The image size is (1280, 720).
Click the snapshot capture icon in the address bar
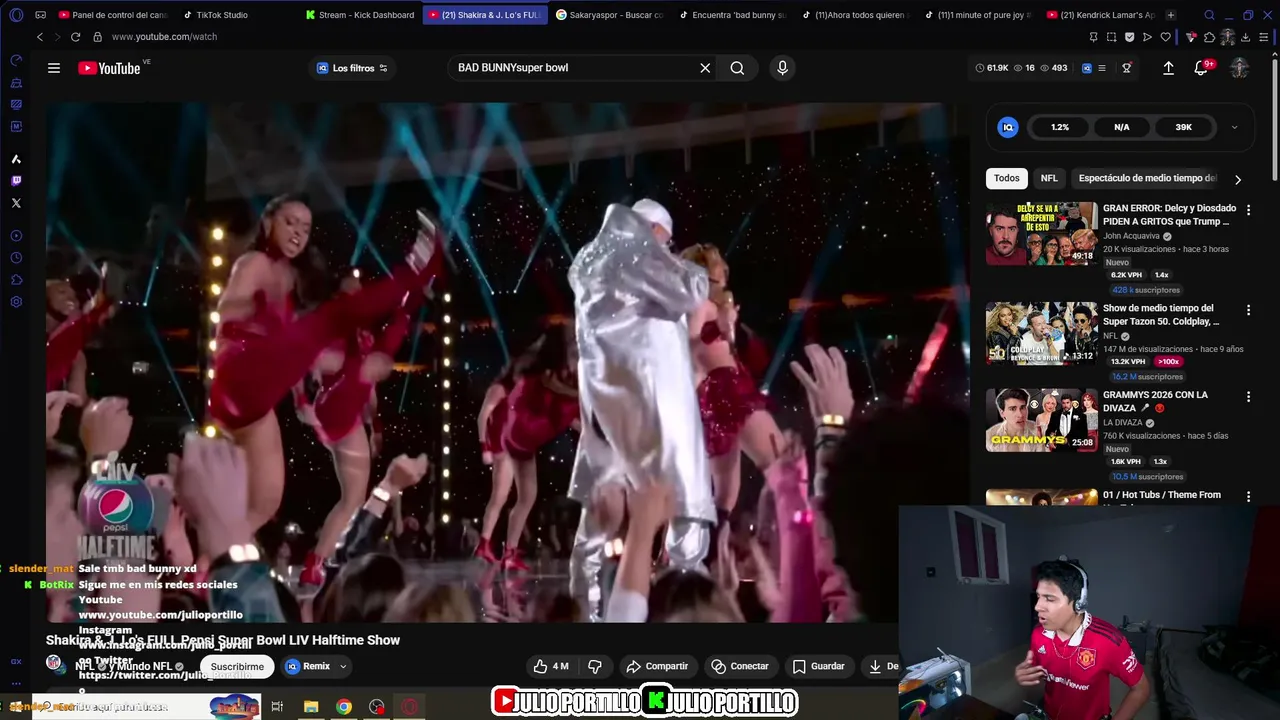click(1112, 37)
